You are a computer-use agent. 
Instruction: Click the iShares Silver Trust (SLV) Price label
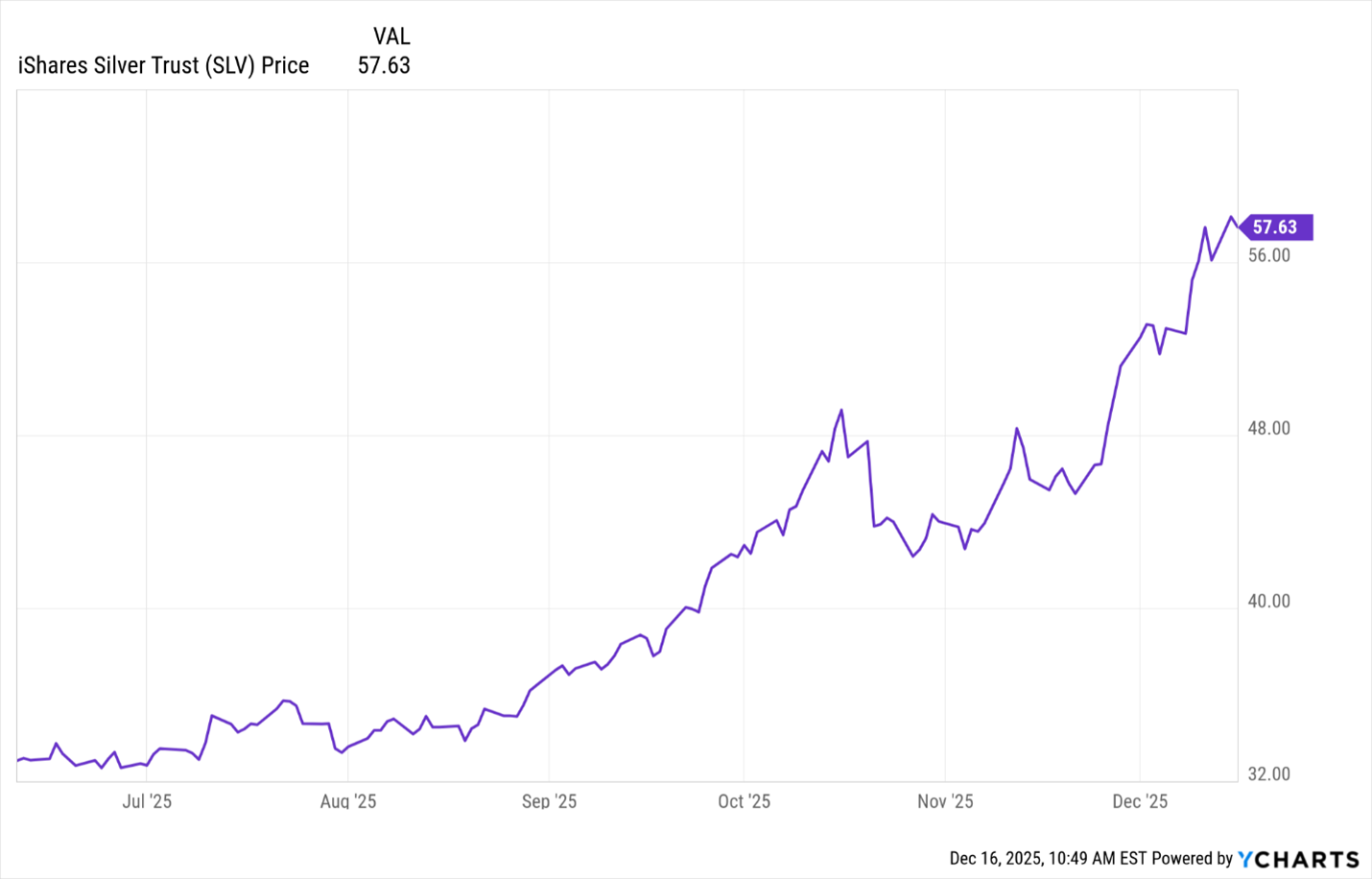163,65
